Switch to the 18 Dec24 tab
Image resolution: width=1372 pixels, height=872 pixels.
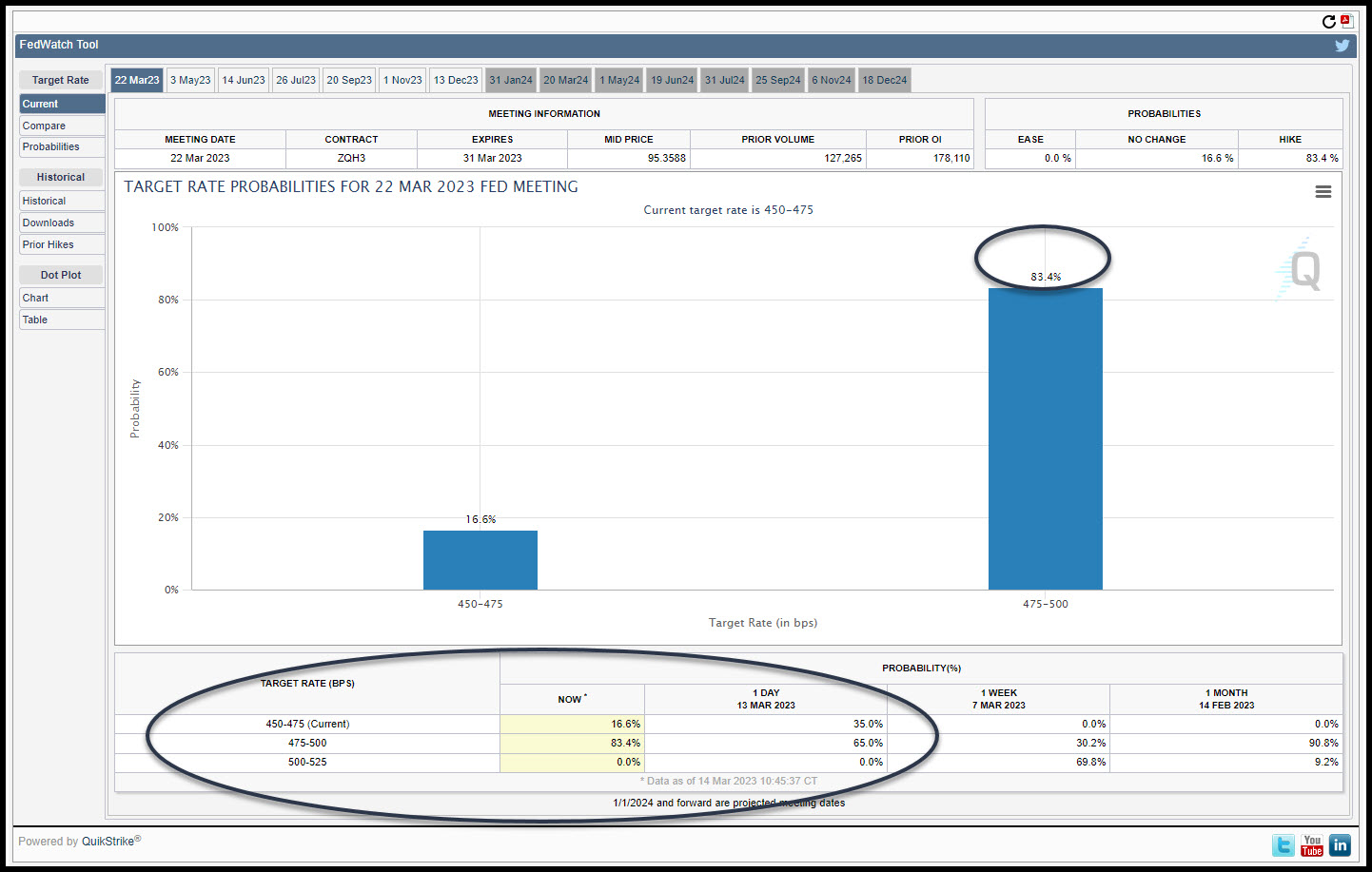point(885,80)
